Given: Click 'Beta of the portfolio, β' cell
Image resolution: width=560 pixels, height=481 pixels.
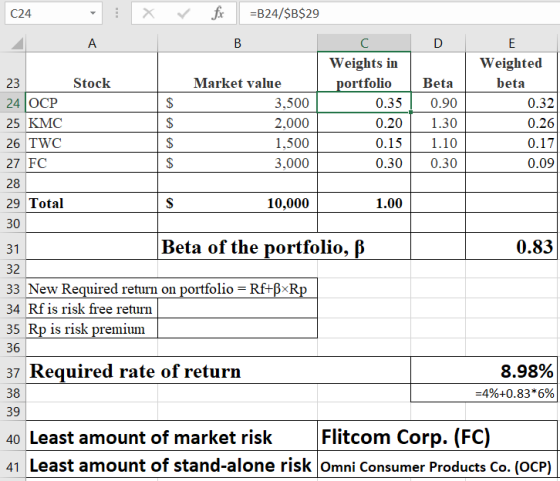Looking at the screenshot, I should tap(284, 247).
